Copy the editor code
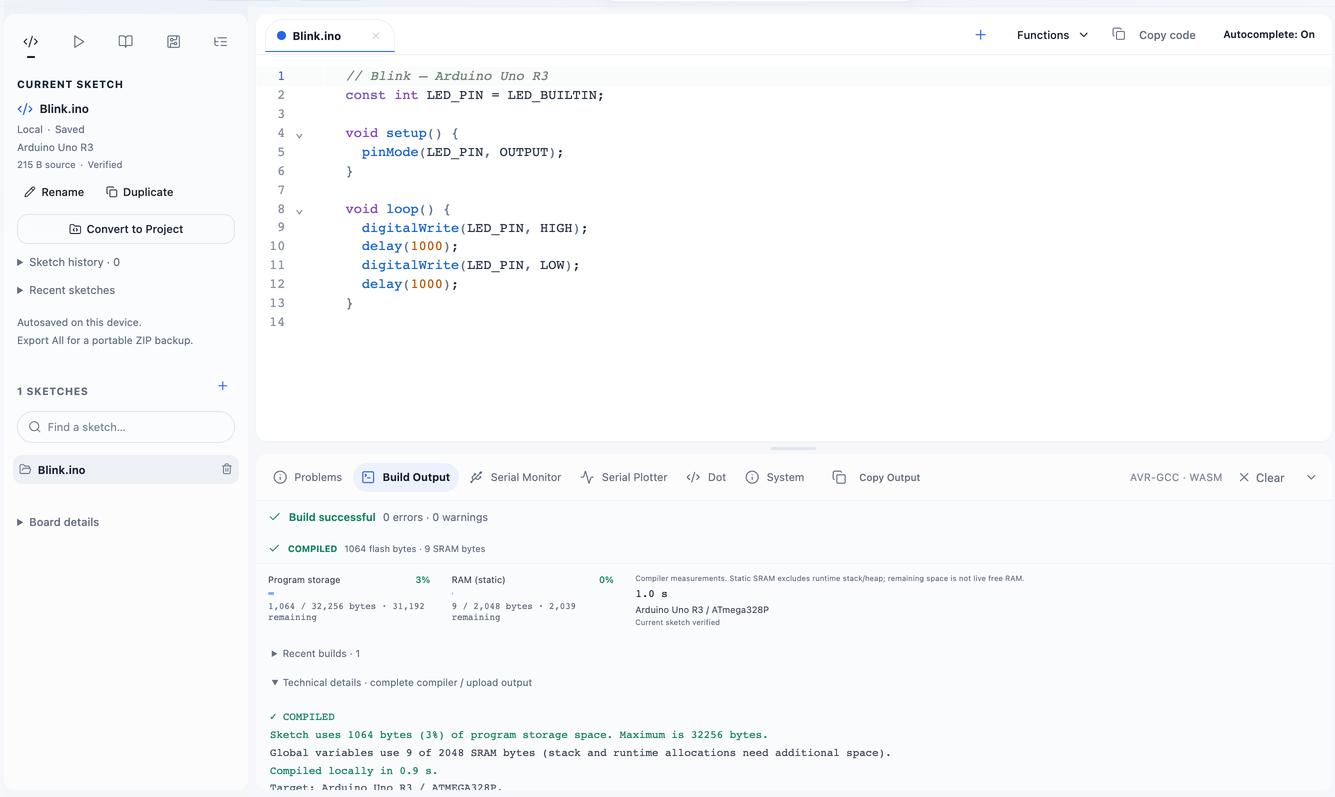 [x=1154, y=35]
